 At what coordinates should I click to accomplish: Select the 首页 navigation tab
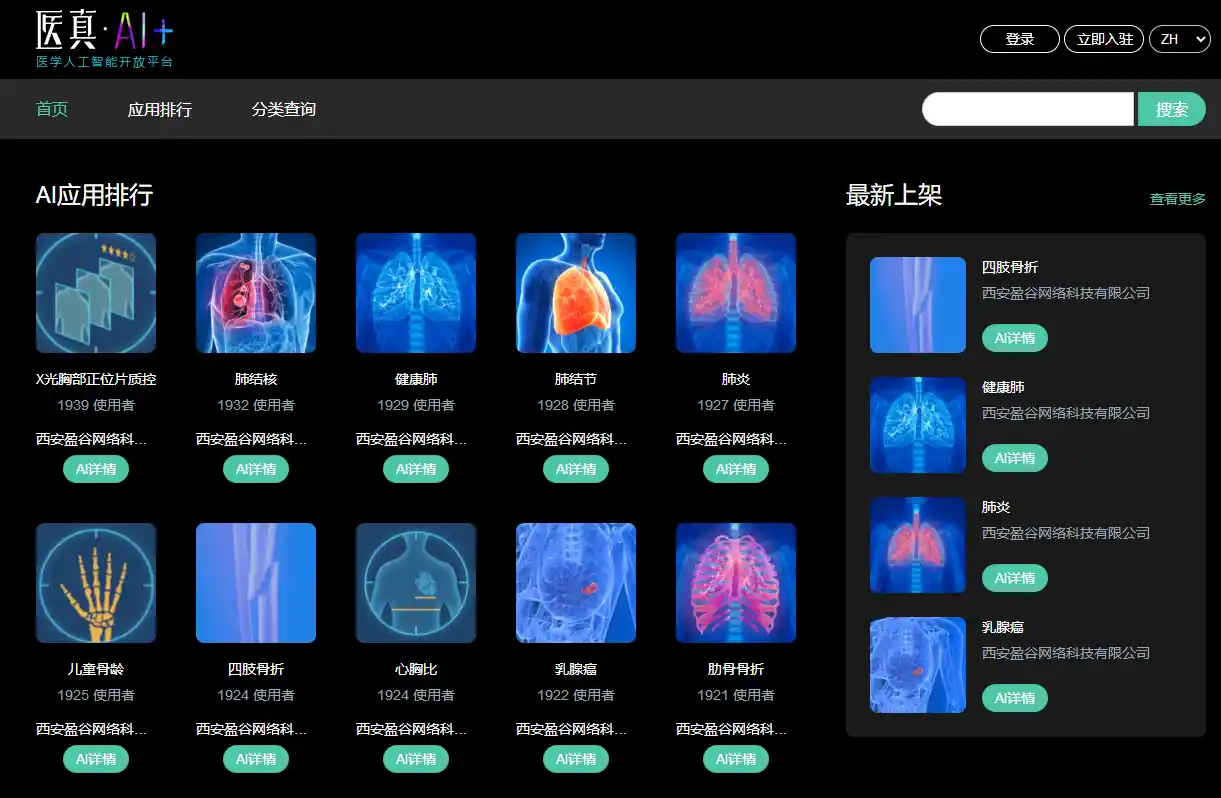pyautogui.click(x=51, y=109)
